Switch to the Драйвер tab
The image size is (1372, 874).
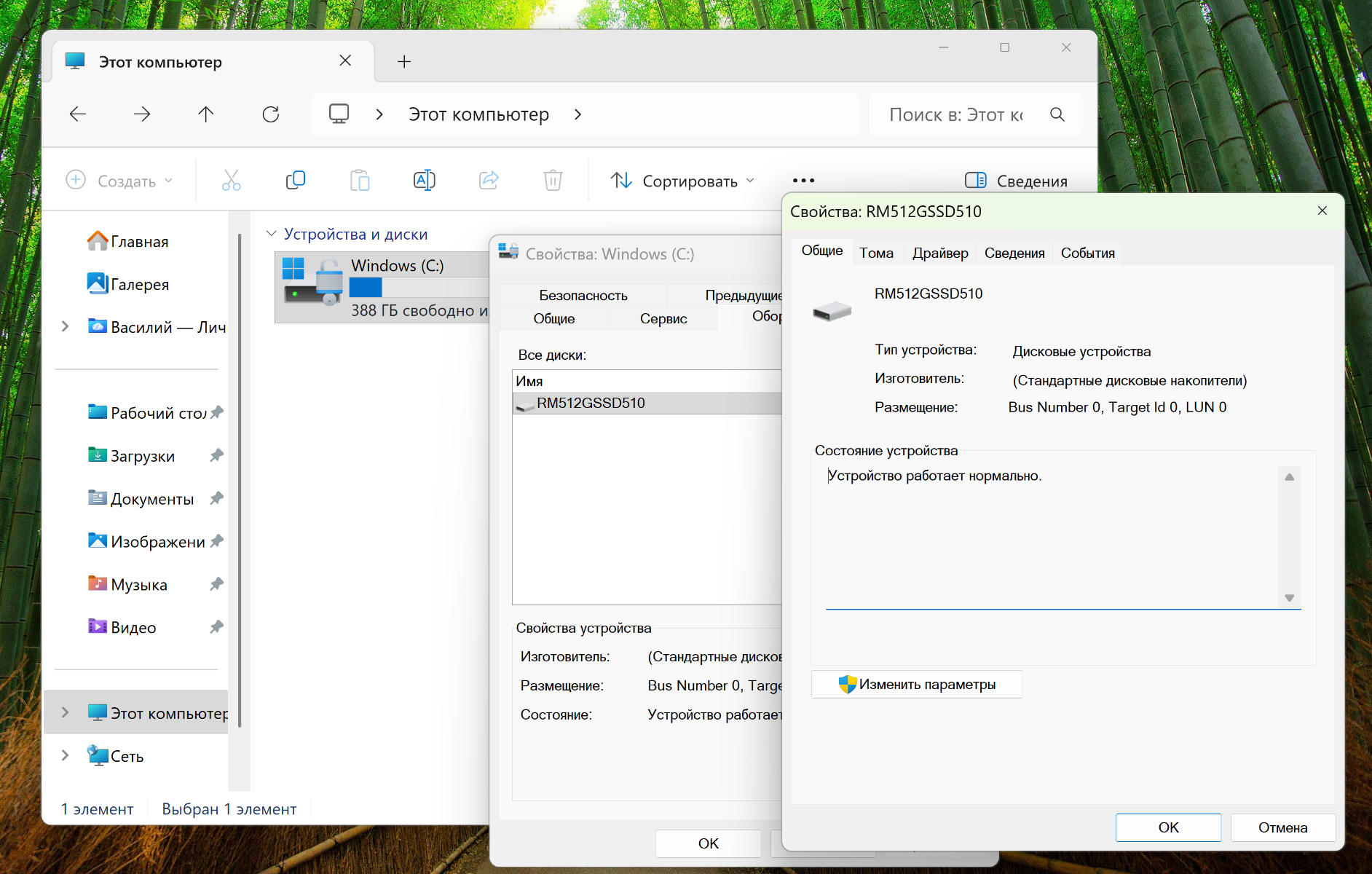coord(940,253)
